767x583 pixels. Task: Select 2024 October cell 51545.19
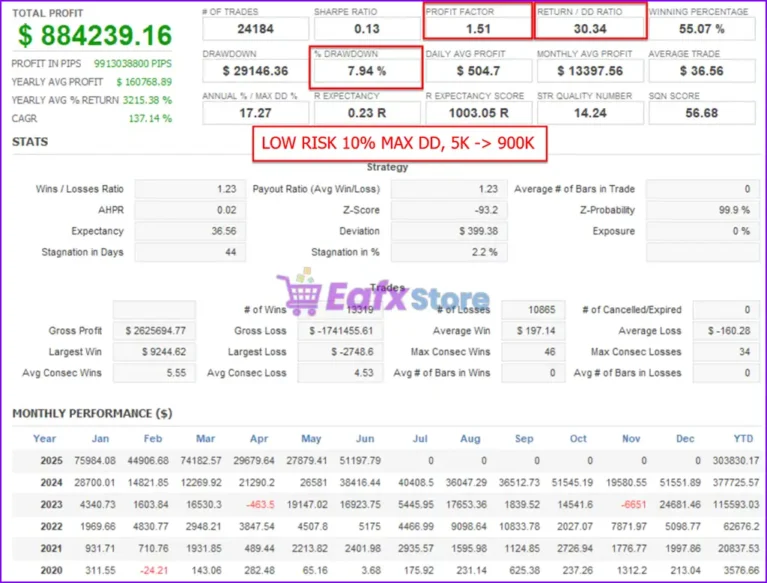572,483
